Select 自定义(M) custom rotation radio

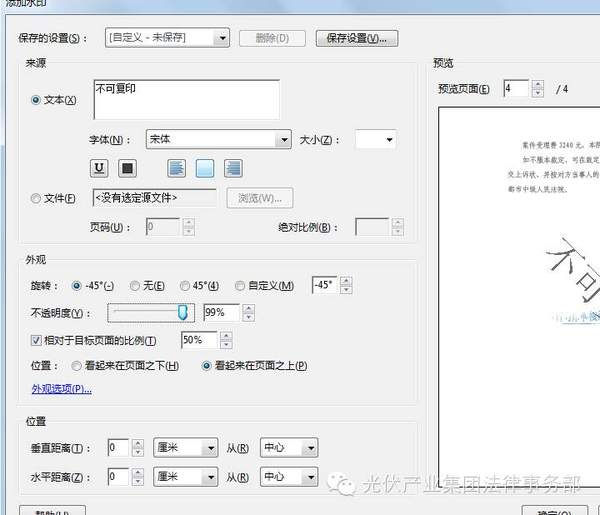(x=240, y=285)
